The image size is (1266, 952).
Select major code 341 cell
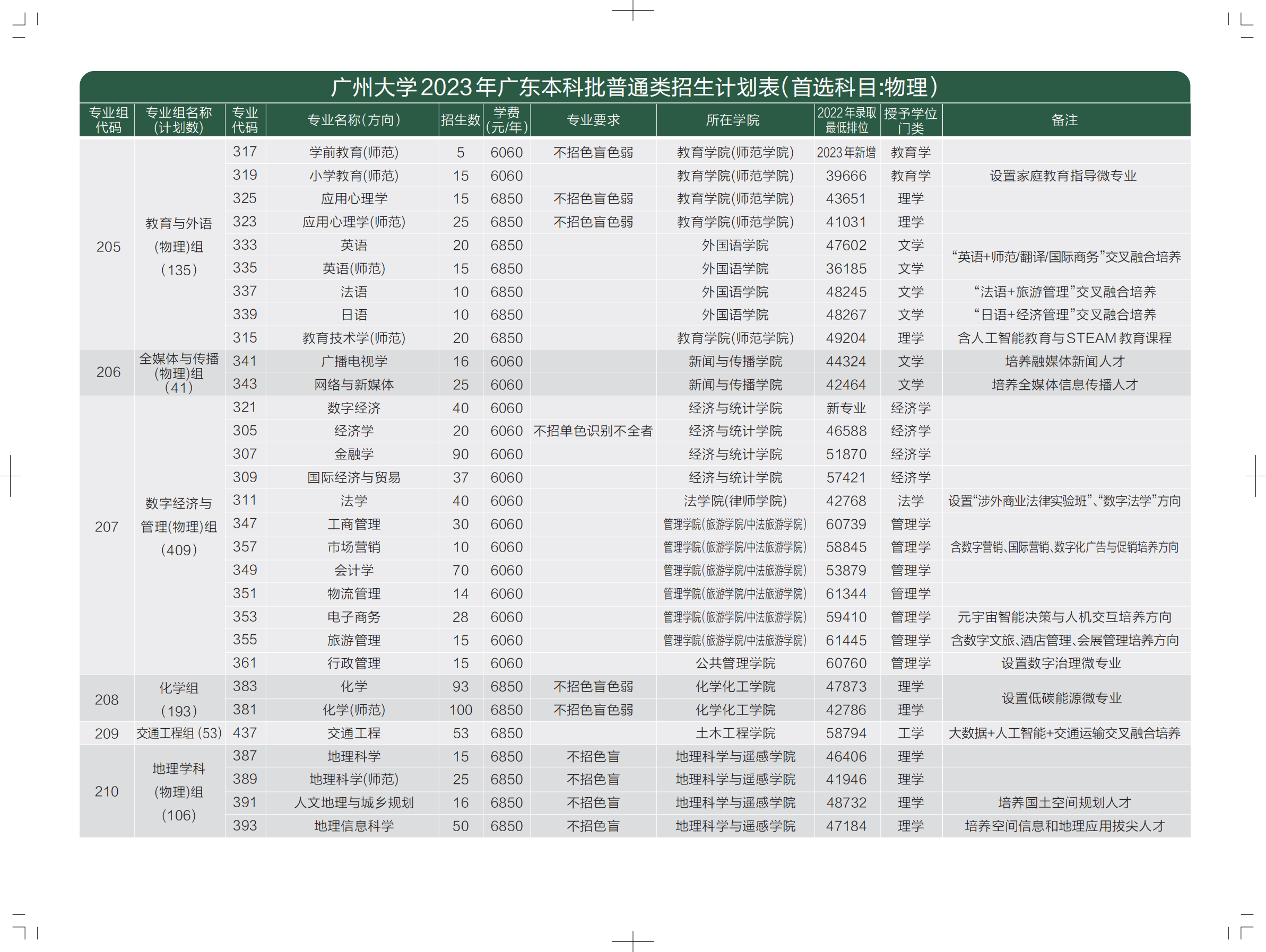pyautogui.click(x=245, y=361)
